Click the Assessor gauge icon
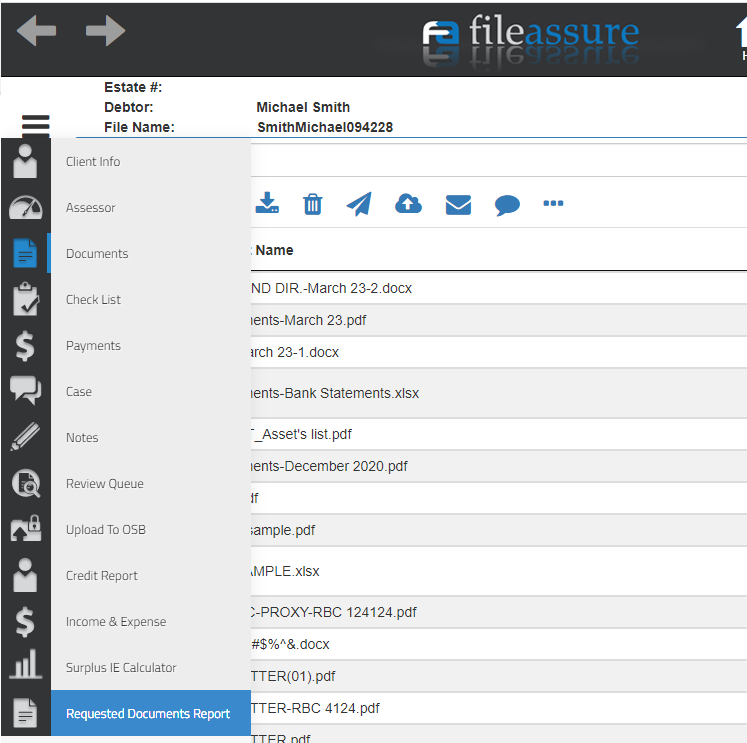747x743 pixels. [x=25, y=207]
